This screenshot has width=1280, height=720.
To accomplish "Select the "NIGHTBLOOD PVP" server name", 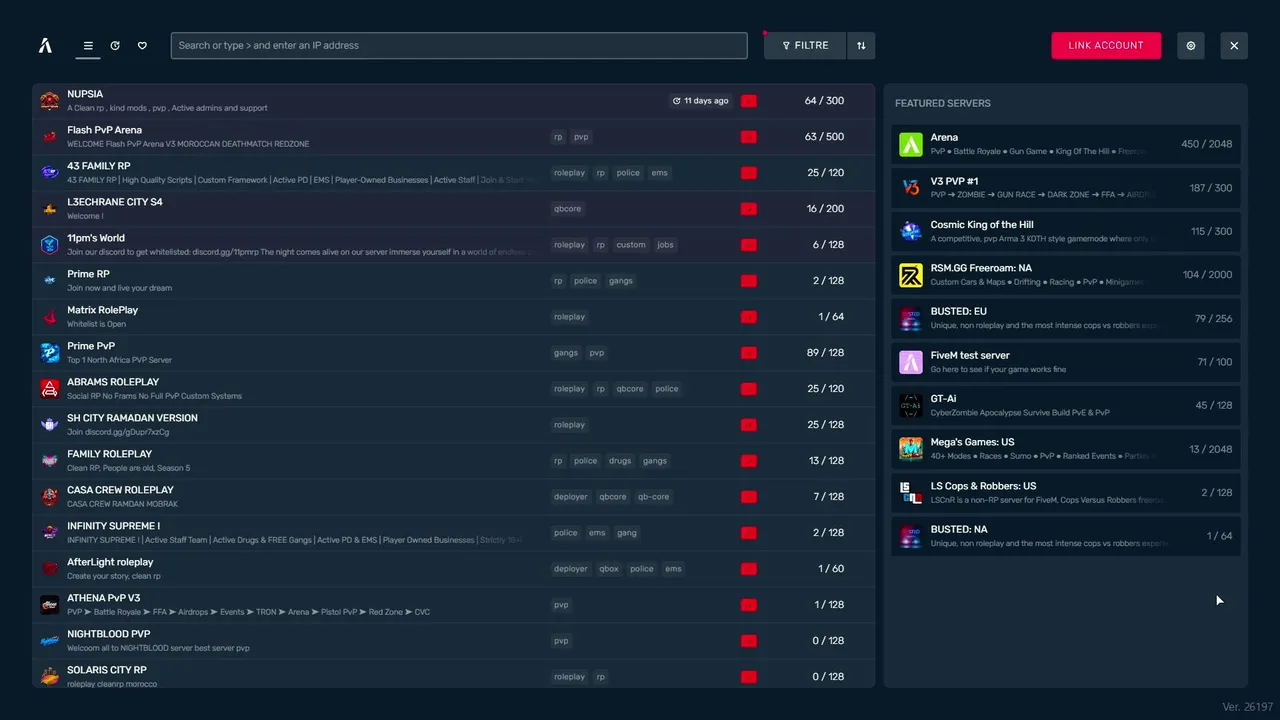I will pyautogui.click(x=109, y=634).
